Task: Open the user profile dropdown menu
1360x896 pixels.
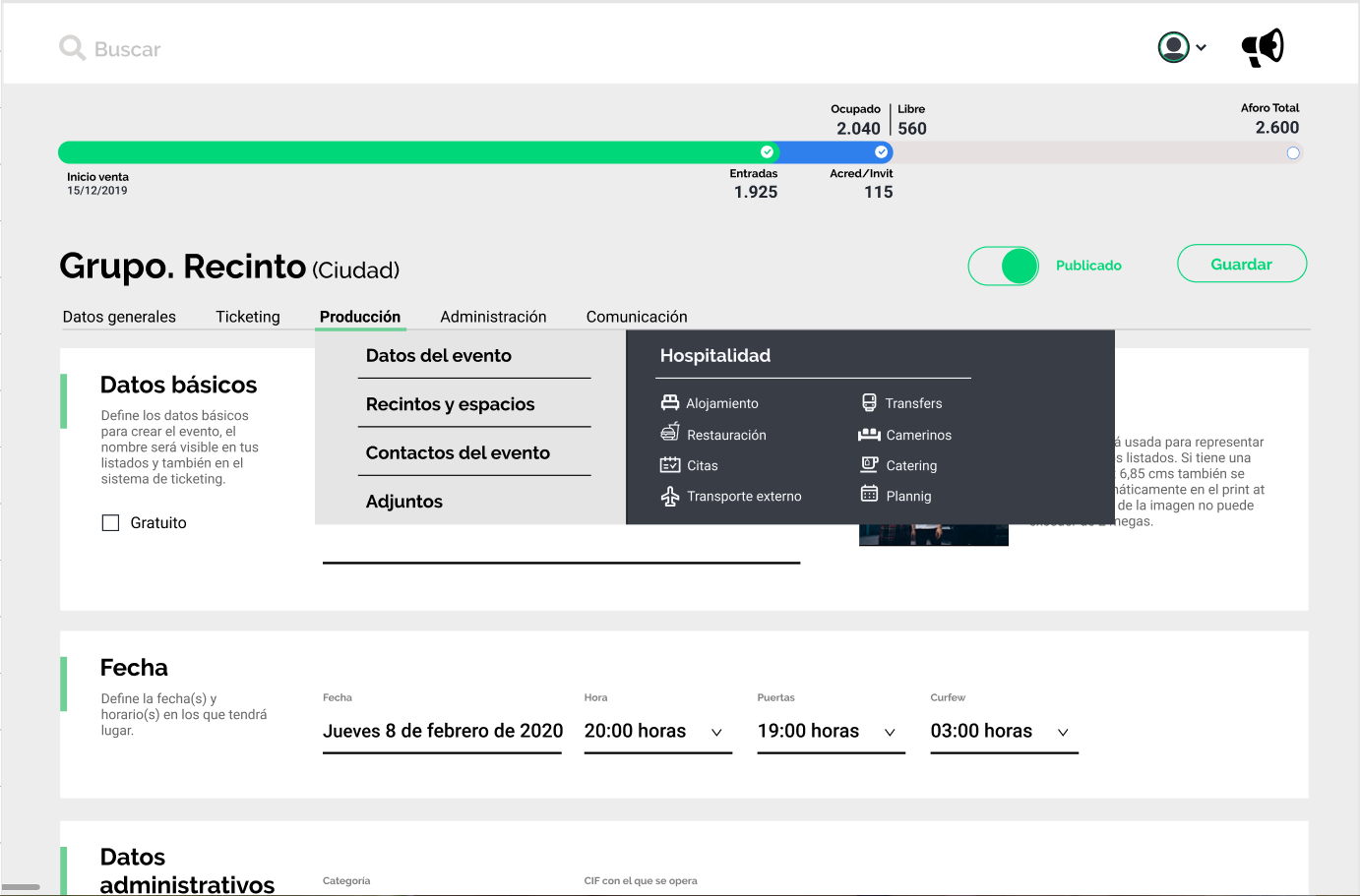Action: tap(1182, 47)
